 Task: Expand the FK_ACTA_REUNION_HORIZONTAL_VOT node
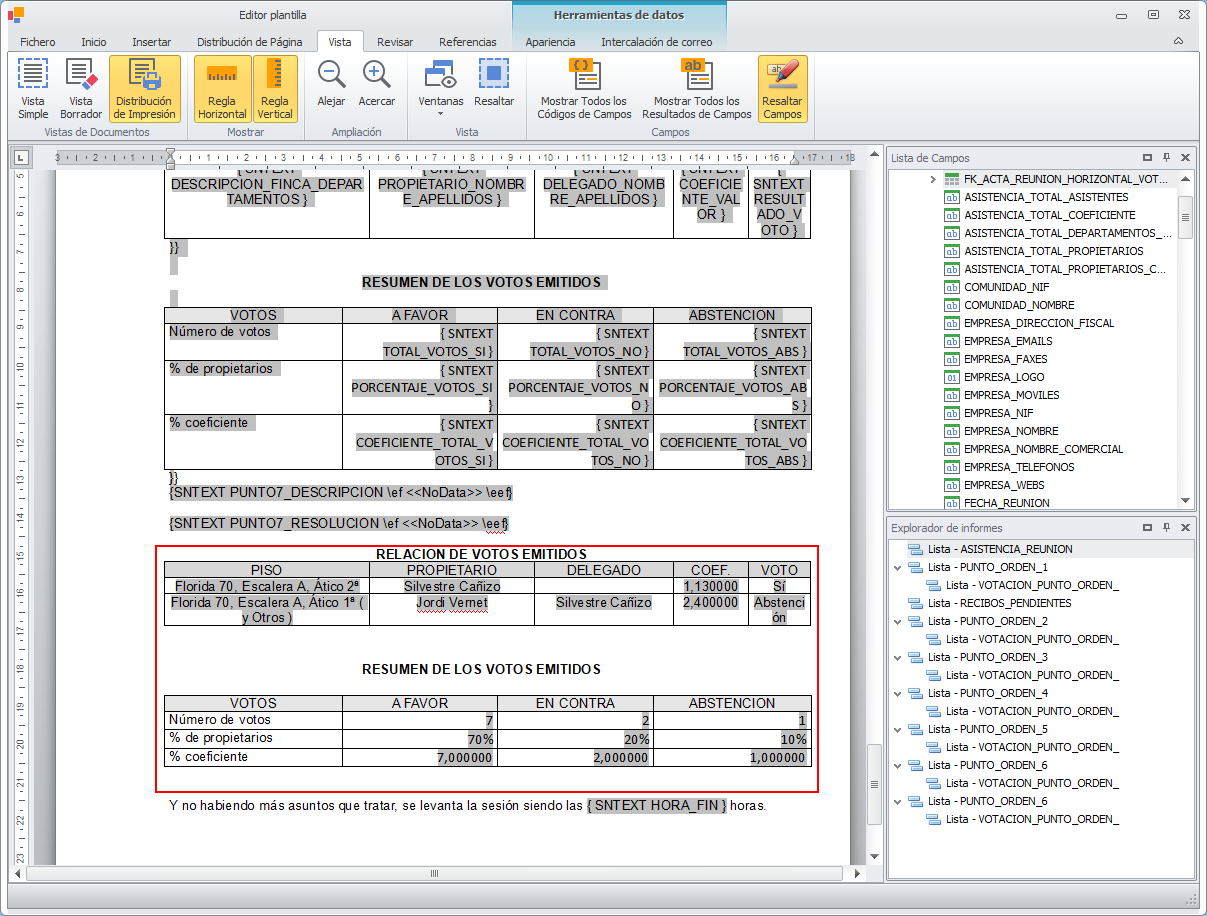click(932, 179)
